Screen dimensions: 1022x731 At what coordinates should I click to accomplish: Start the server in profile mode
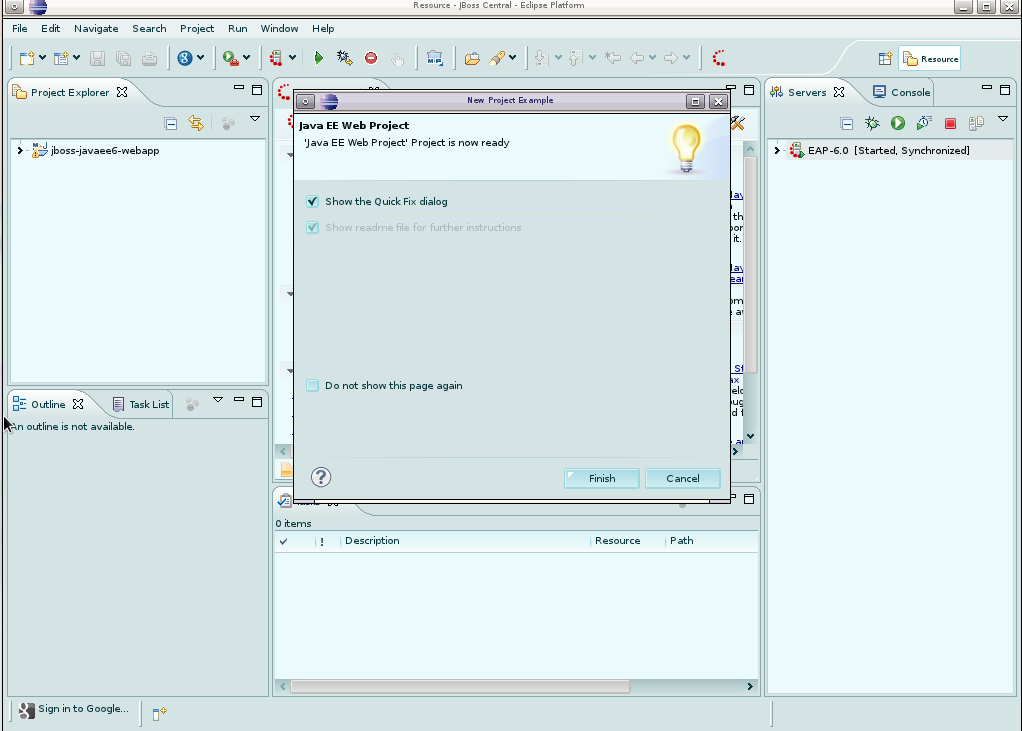[924, 123]
